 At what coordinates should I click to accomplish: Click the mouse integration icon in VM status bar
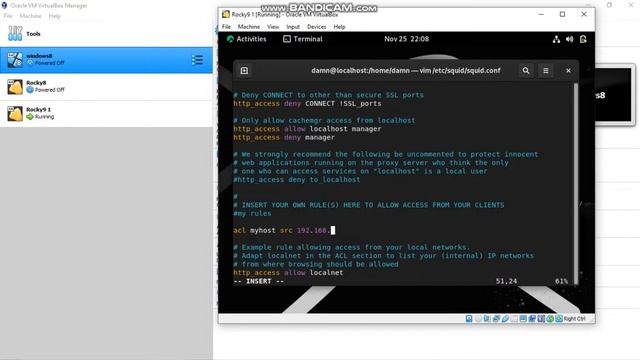coord(550,318)
